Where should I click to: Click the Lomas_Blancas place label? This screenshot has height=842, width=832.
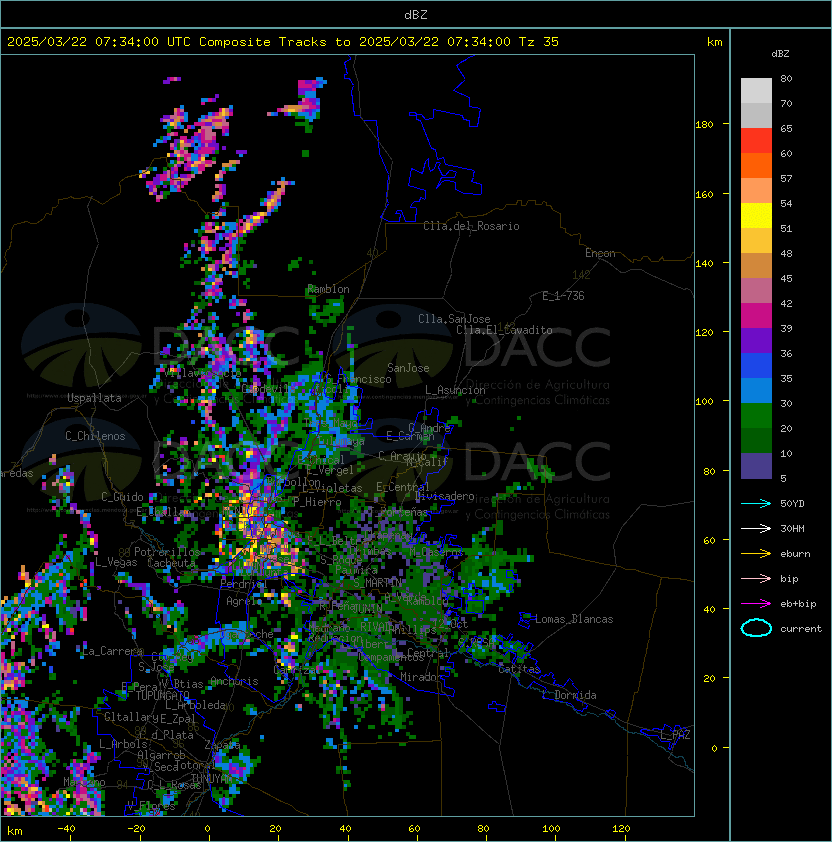pyautogui.click(x=574, y=619)
